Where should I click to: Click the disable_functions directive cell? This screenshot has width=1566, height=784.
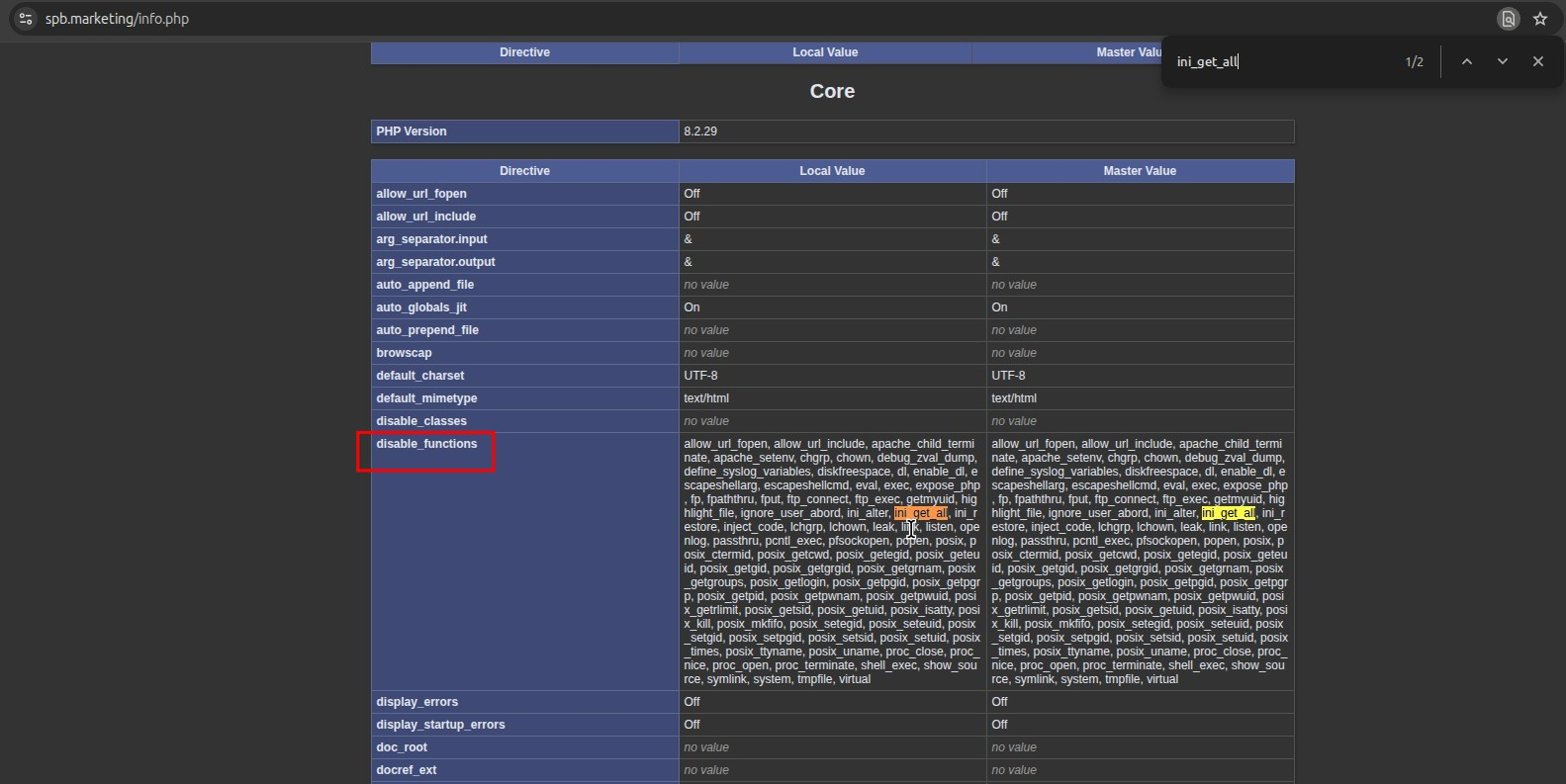(426, 444)
